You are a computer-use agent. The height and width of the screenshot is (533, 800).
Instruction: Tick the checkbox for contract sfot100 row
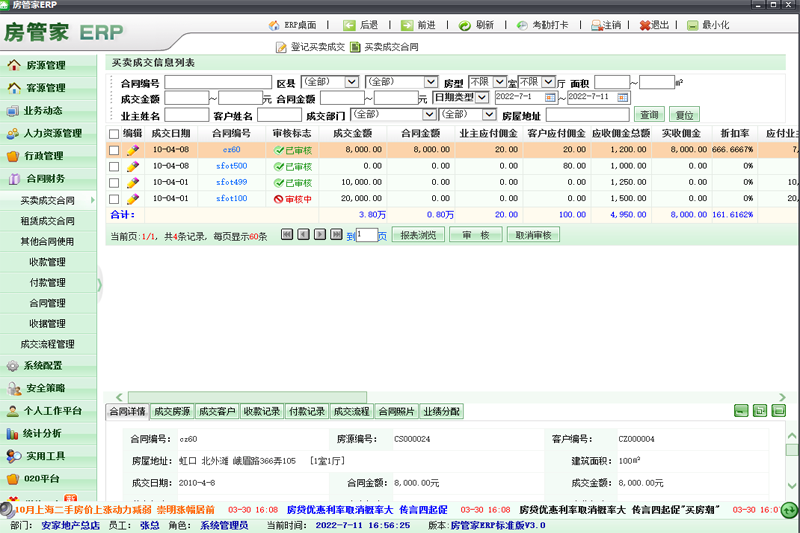114,199
